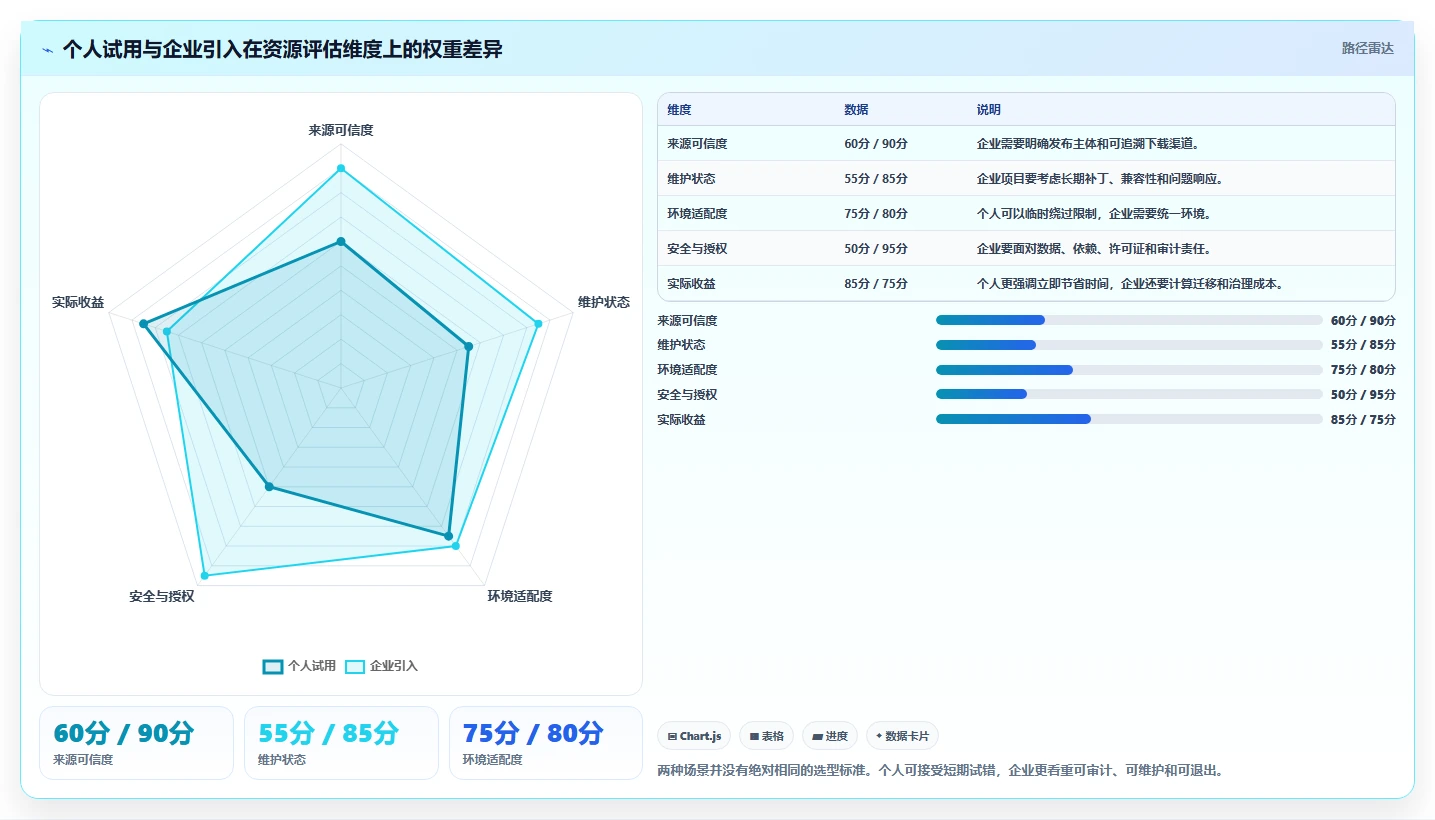Viewport: 1435px width, 820px height.
Task: Open the 75分 / 80分 环境适配度 data card
Action: pyautogui.click(x=546, y=743)
